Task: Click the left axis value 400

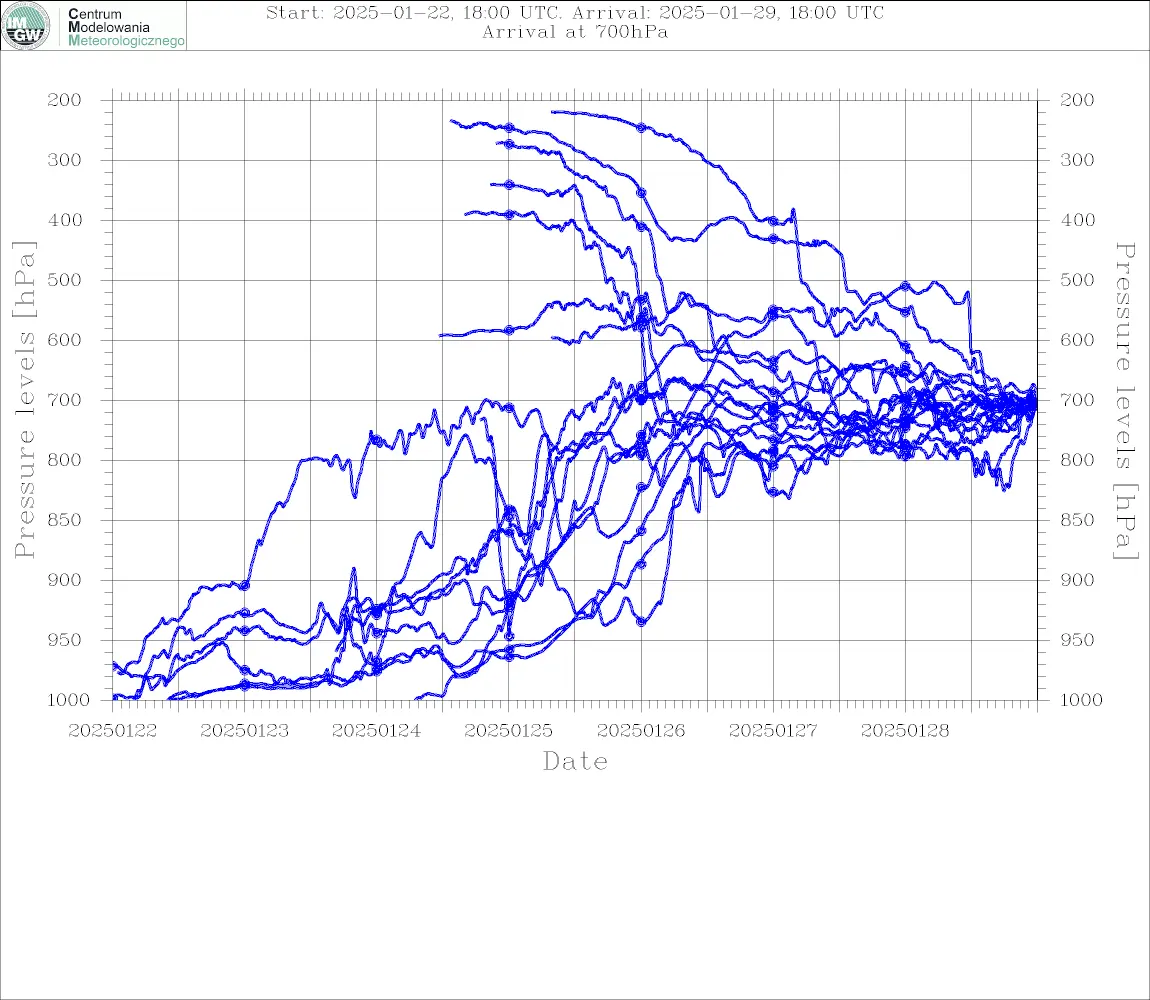Action: 65,220
